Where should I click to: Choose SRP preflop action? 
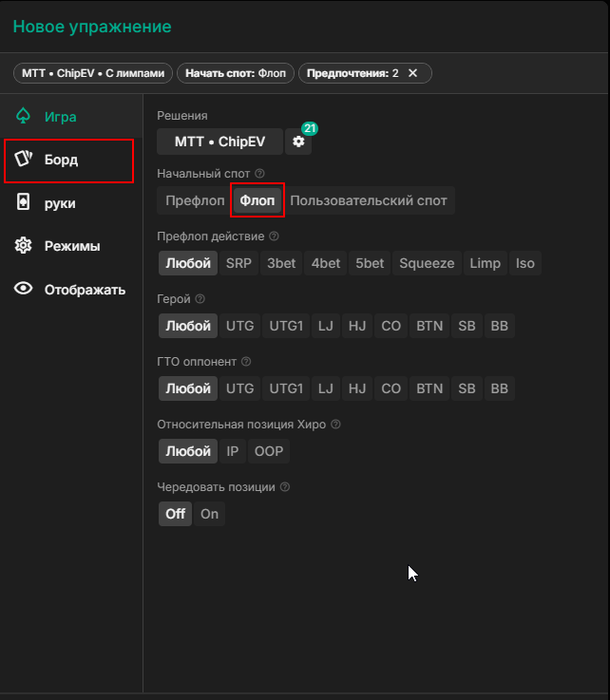(239, 263)
